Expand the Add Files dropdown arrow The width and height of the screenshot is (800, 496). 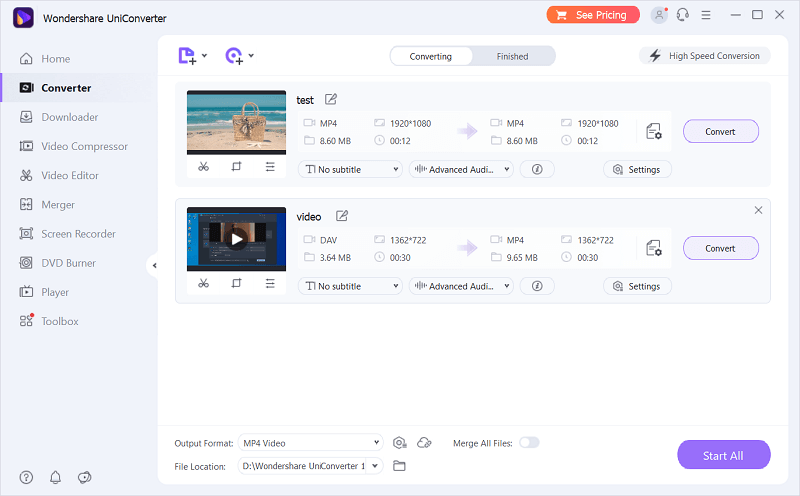point(204,55)
